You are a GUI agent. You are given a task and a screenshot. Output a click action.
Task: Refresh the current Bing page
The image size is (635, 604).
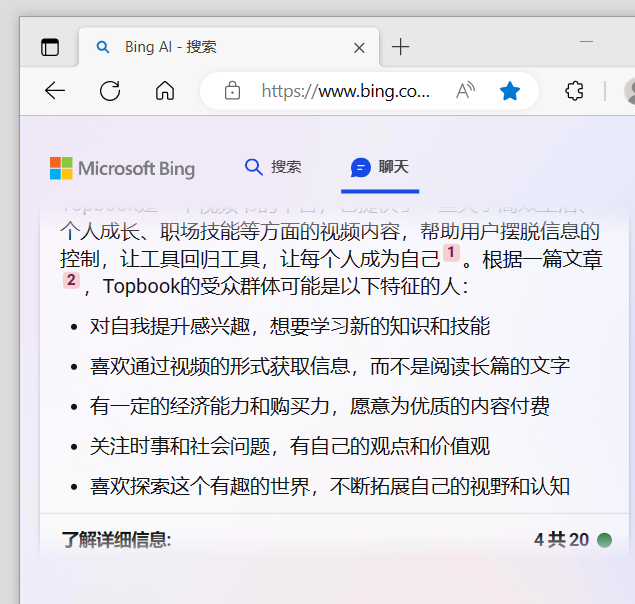tap(110, 91)
